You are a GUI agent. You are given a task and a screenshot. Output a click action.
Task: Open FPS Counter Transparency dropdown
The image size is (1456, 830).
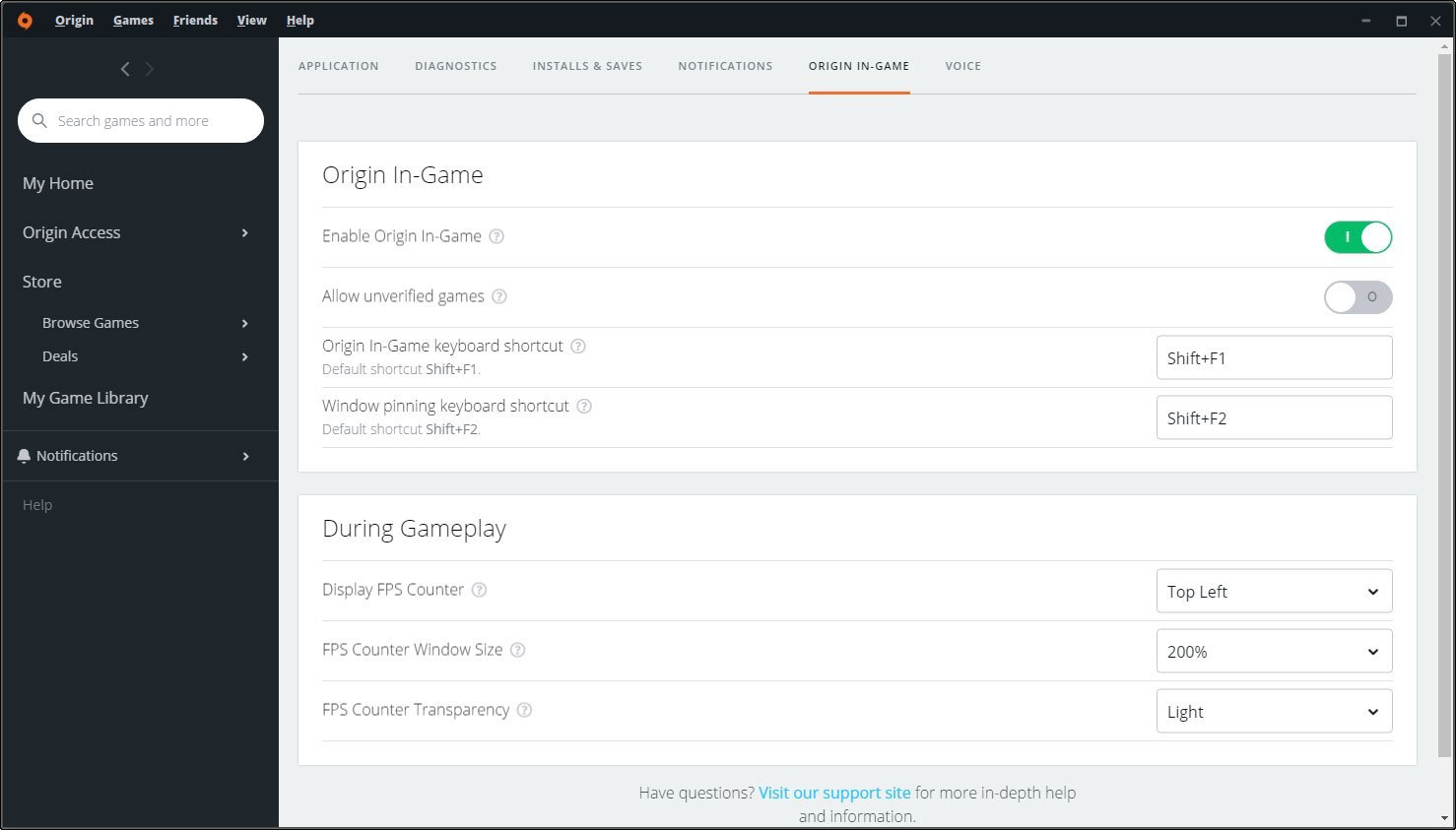[x=1273, y=712]
